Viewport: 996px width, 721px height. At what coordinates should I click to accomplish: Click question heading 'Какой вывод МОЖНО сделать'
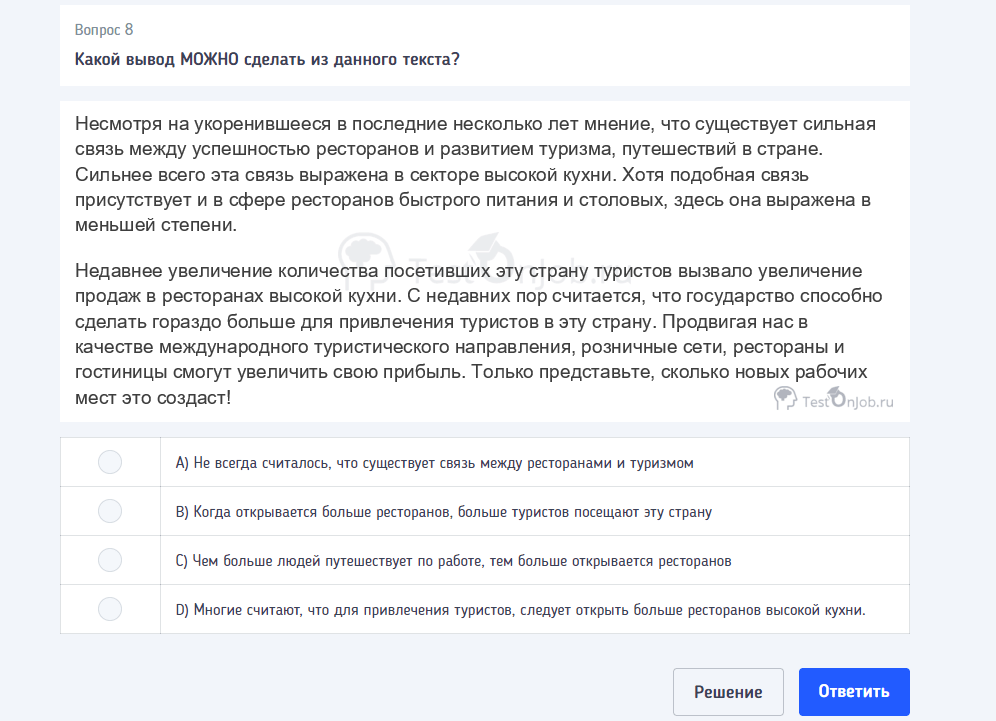[267, 59]
